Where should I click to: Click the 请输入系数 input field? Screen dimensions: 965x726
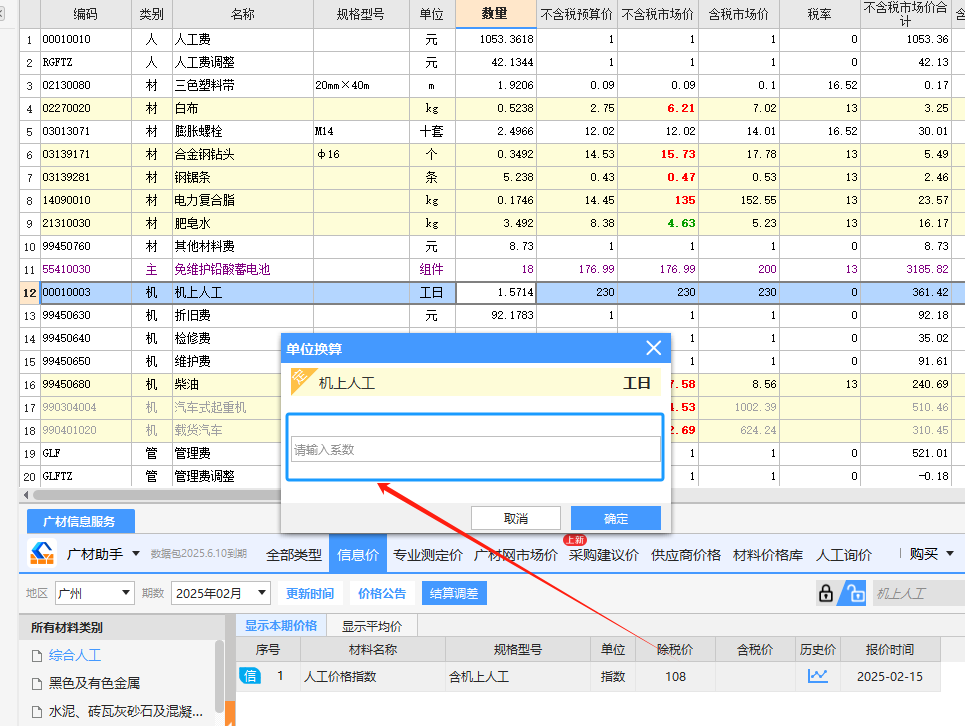(x=476, y=449)
